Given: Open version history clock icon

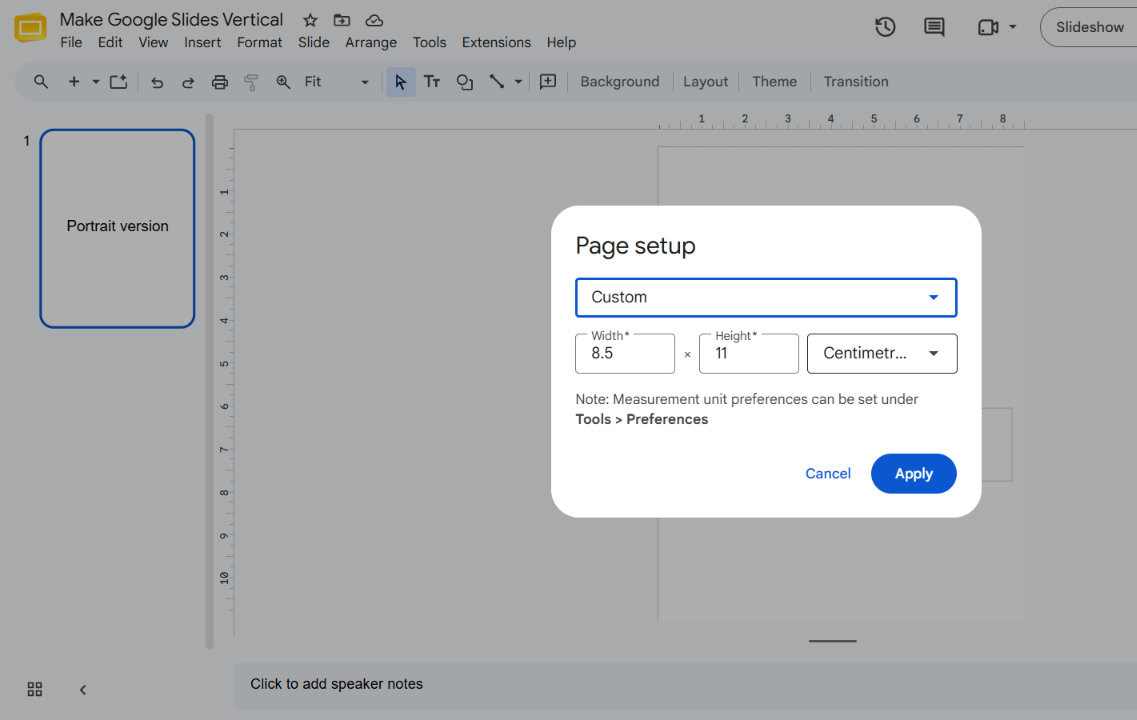Looking at the screenshot, I should click(885, 28).
